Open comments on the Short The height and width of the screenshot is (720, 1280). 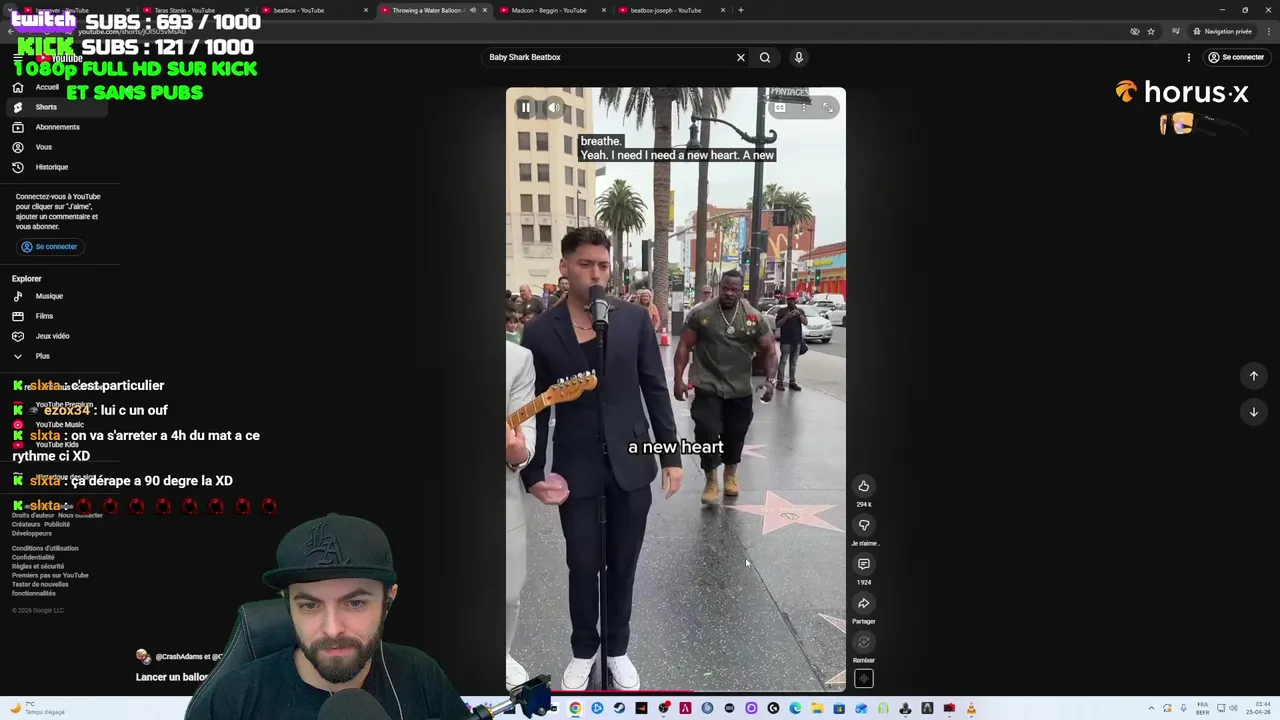[864, 564]
